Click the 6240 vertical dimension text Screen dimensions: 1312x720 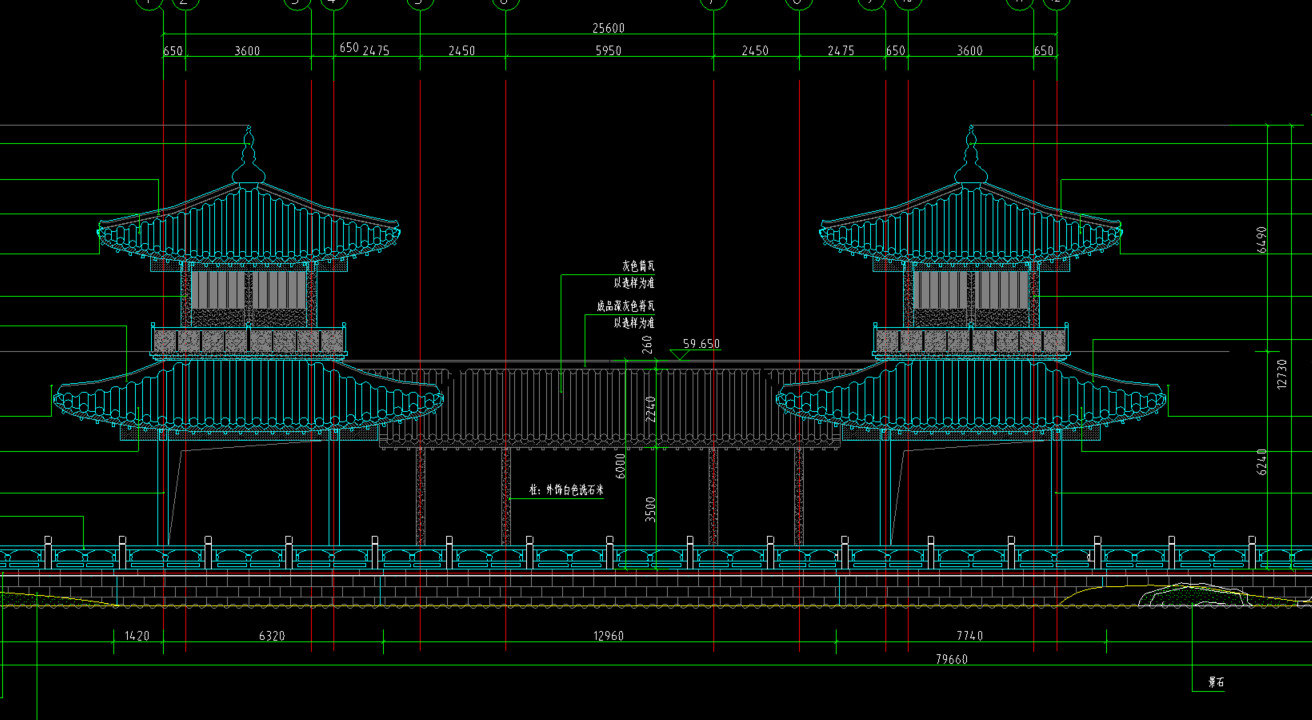coord(1262,461)
